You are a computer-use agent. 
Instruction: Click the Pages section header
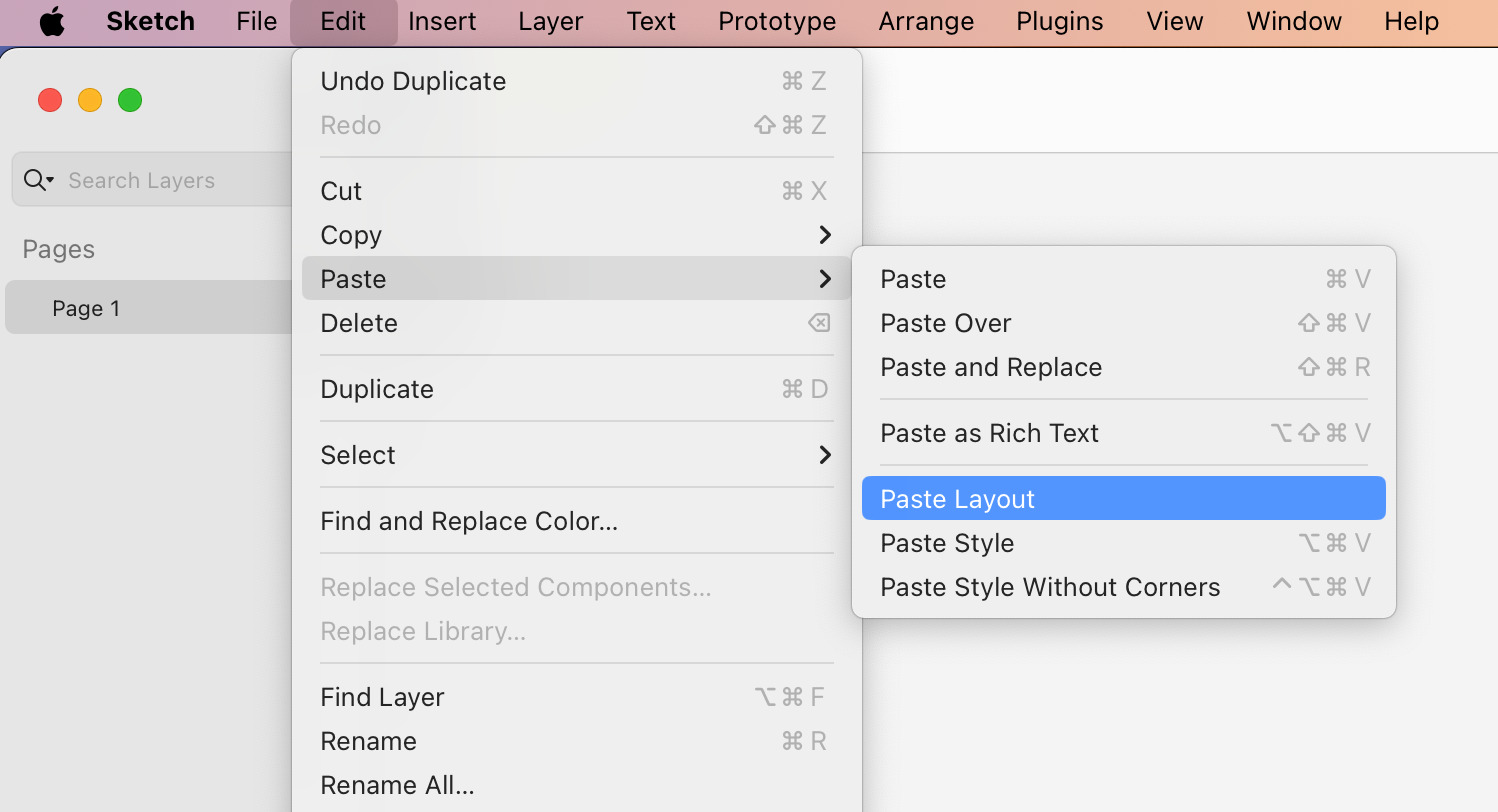59,249
